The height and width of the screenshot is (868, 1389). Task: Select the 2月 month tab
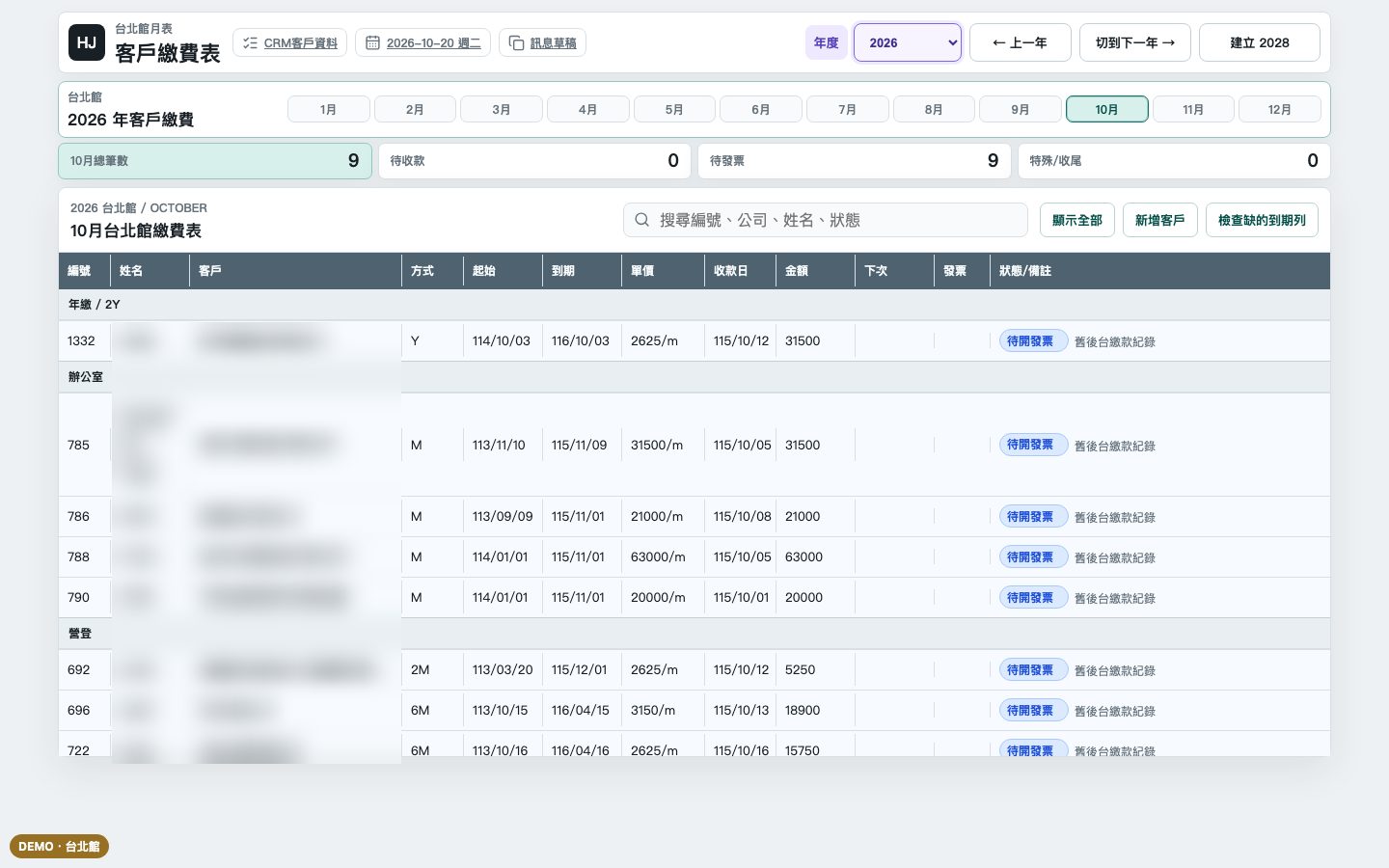[x=415, y=109]
